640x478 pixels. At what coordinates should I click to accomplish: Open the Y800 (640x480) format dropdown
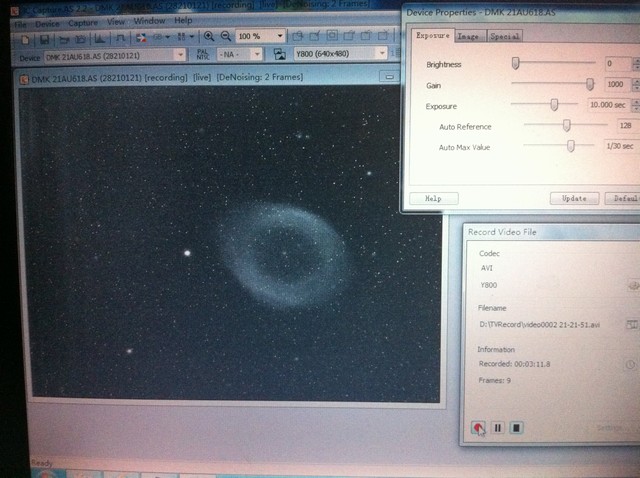point(381,54)
